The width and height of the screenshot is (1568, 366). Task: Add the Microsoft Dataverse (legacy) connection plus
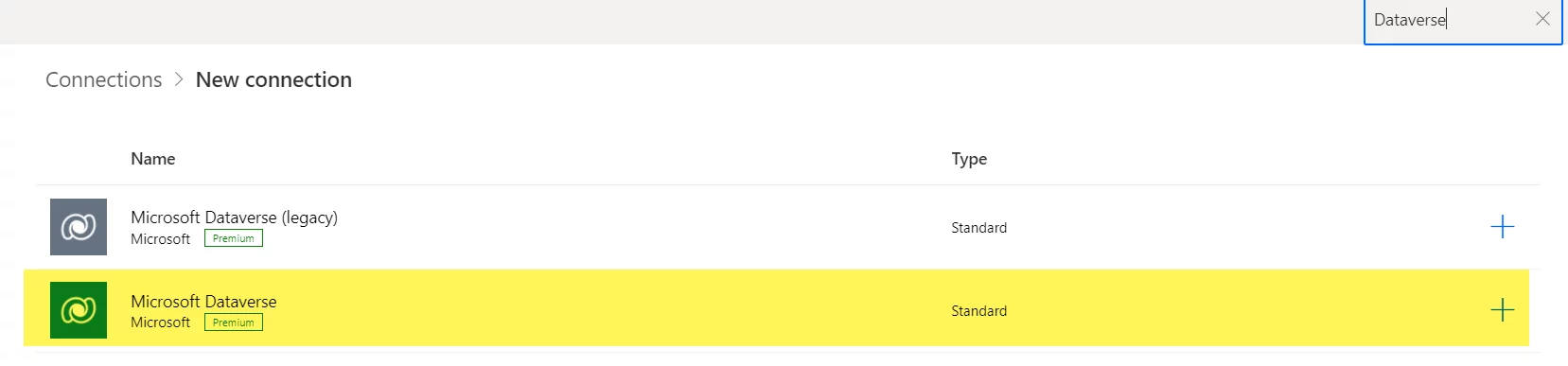pyautogui.click(x=1502, y=227)
